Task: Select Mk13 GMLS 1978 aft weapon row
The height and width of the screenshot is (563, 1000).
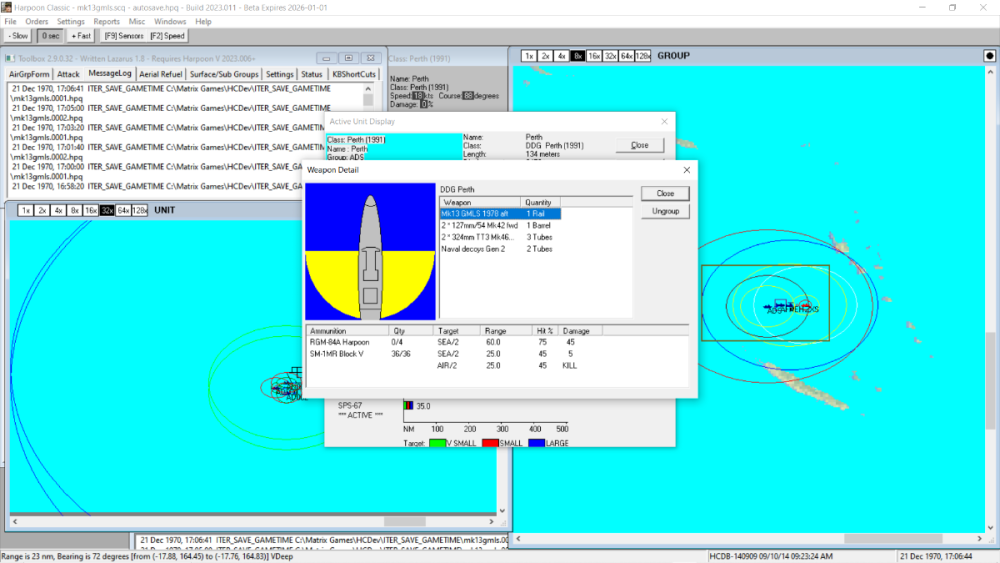Action: tap(500, 214)
